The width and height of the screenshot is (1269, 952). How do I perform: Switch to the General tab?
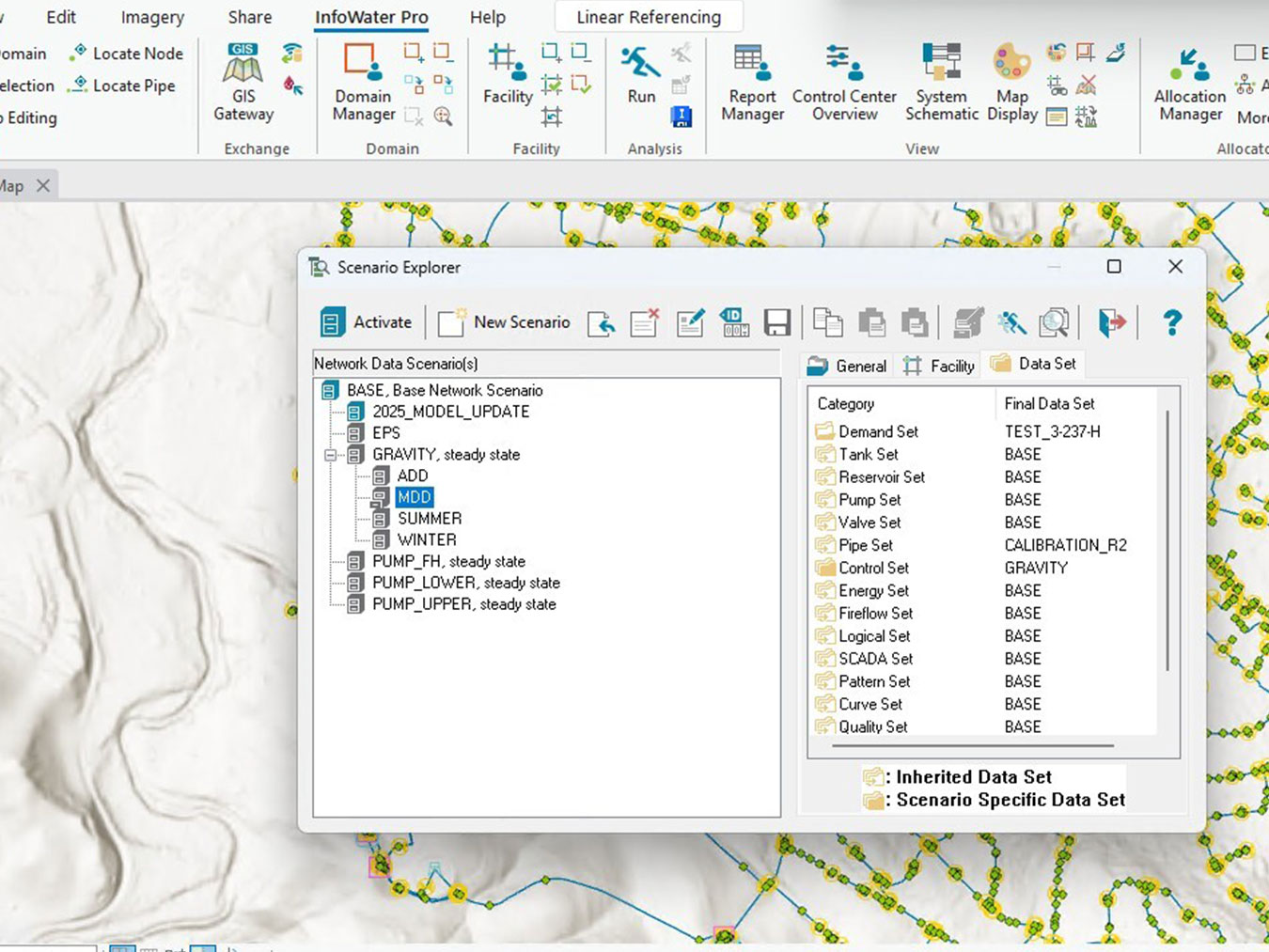[848, 366]
